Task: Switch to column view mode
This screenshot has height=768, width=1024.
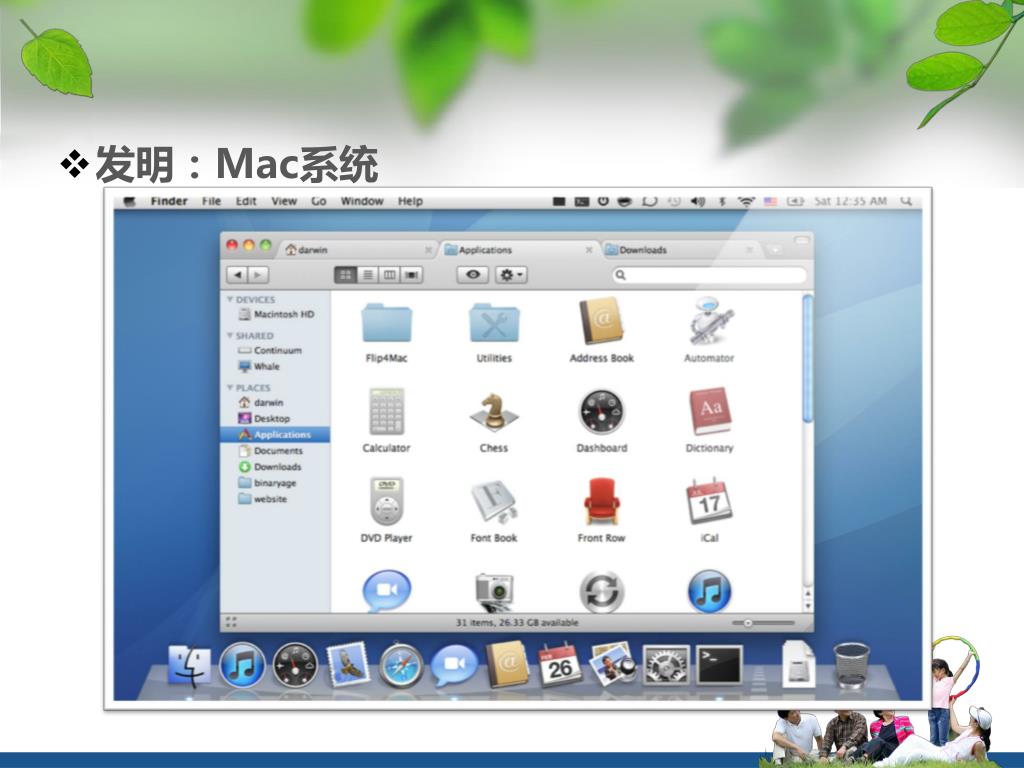Action: pyautogui.click(x=389, y=275)
